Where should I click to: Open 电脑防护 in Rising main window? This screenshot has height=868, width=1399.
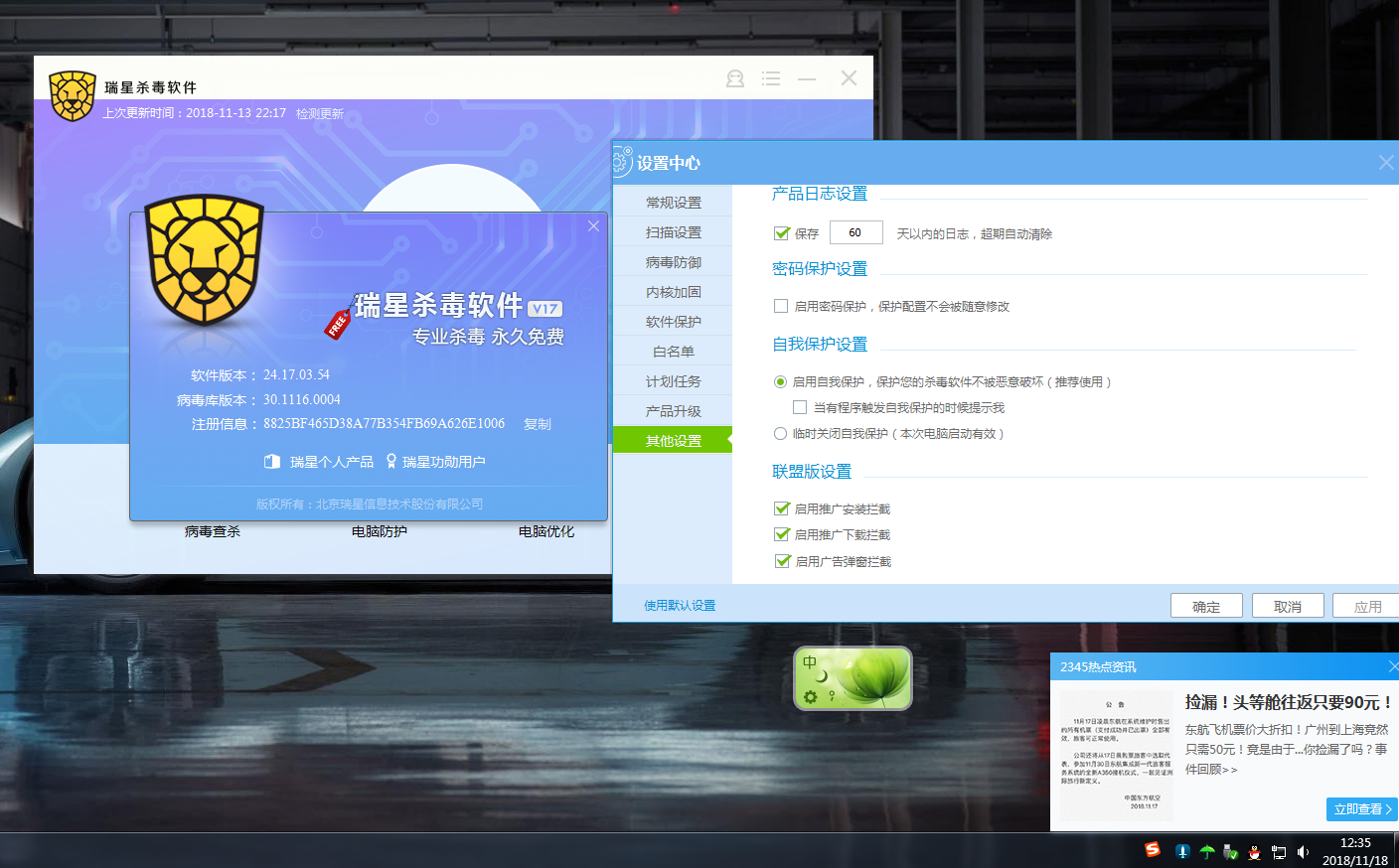coord(380,532)
